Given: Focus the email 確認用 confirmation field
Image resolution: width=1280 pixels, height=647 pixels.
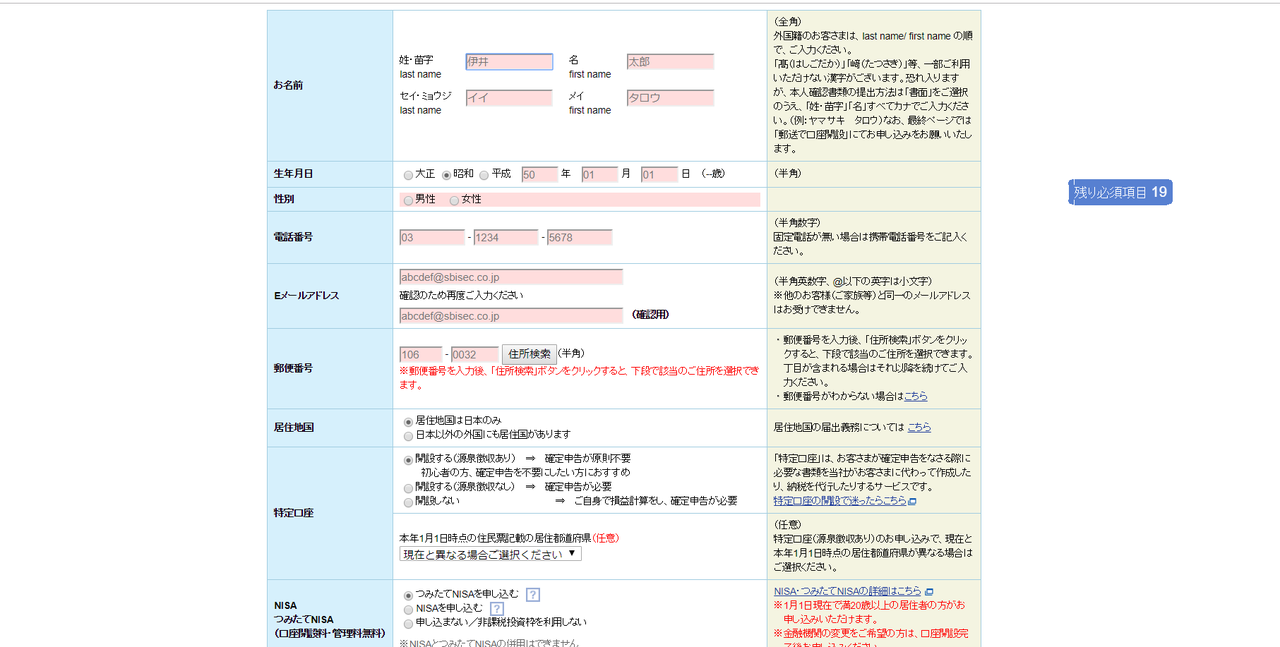Looking at the screenshot, I should click(x=511, y=316).
